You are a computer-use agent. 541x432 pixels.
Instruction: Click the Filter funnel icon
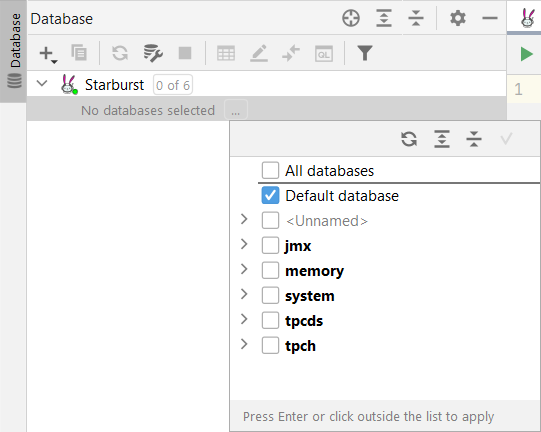tap(365, 53)
